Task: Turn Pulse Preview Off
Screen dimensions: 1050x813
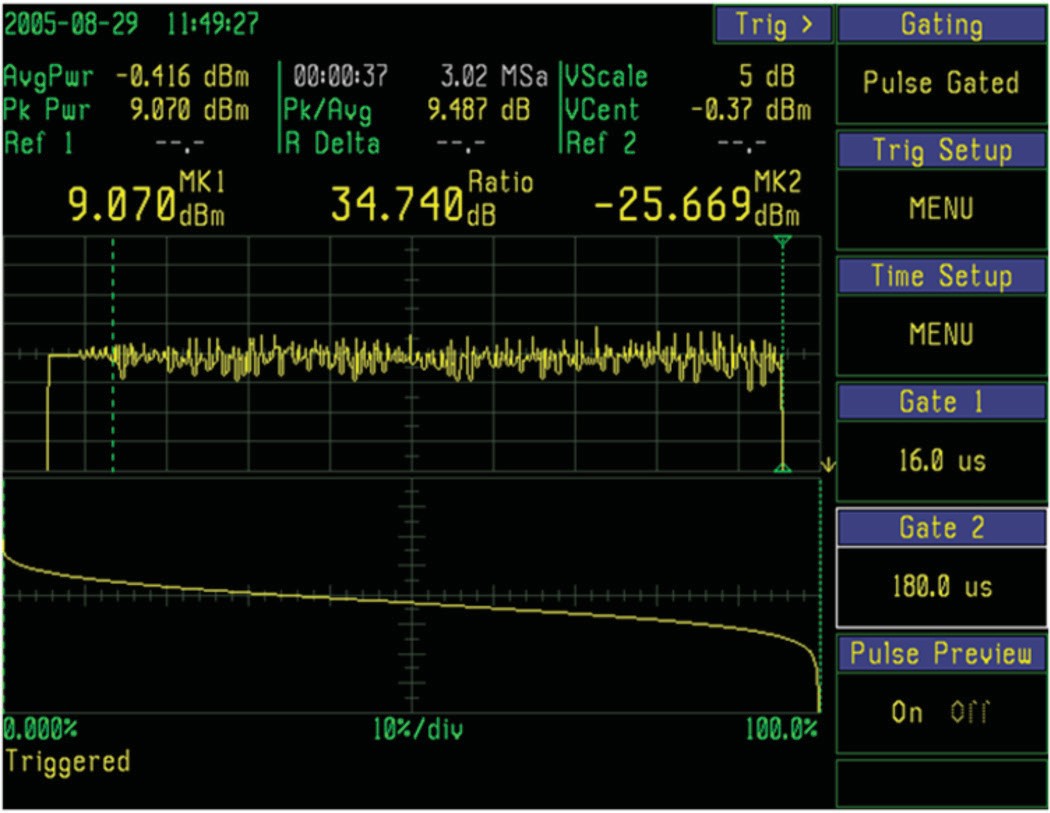Action: click(970, 712)
